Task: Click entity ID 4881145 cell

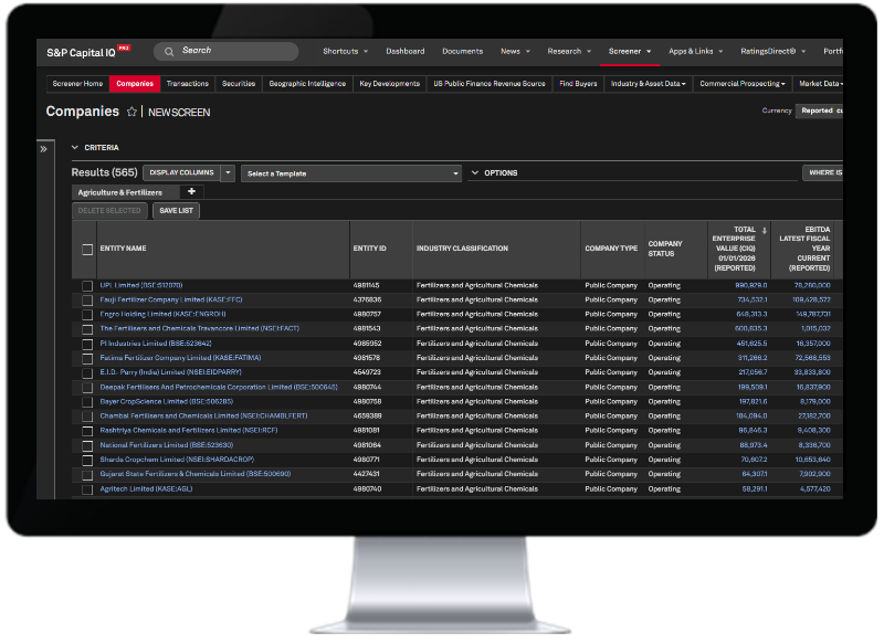Action: (366, 286)
